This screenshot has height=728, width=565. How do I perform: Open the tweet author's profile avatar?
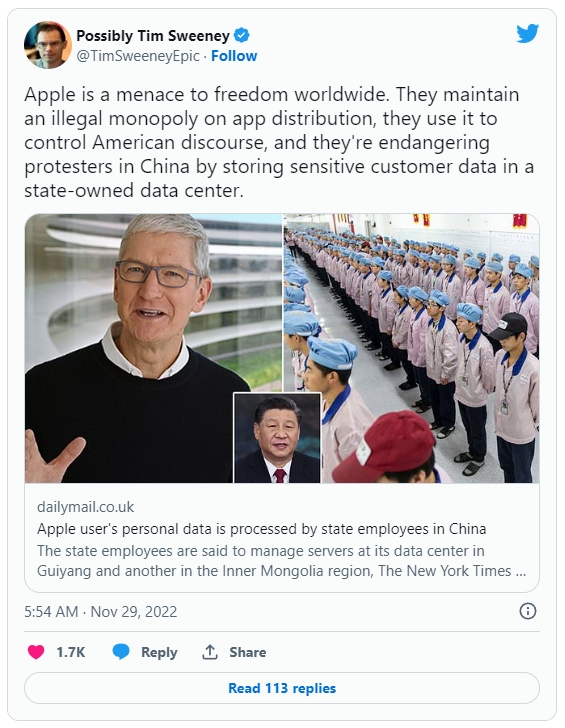pyautogui.click(x=48, y=45)
